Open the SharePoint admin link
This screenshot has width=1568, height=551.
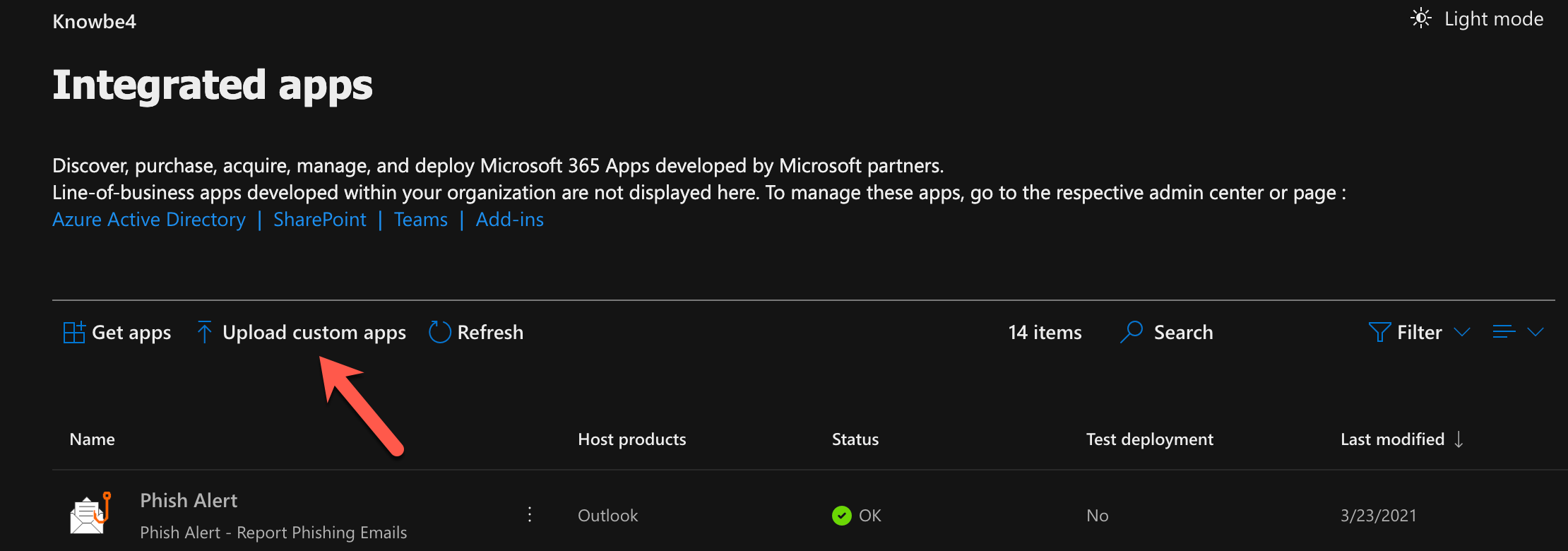point(320,220)
